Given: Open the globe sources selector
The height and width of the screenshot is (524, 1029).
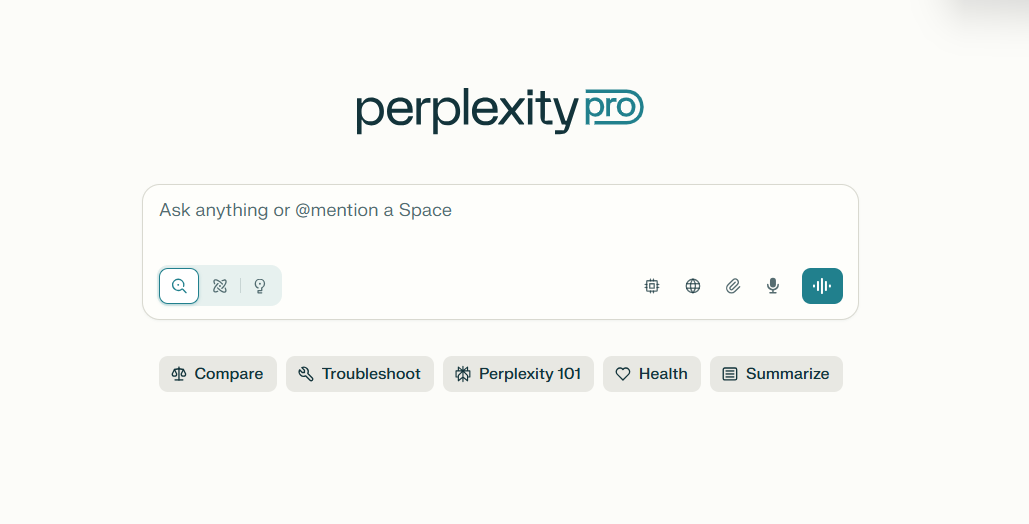Looking at the screenshot, I should pos(693,286).
